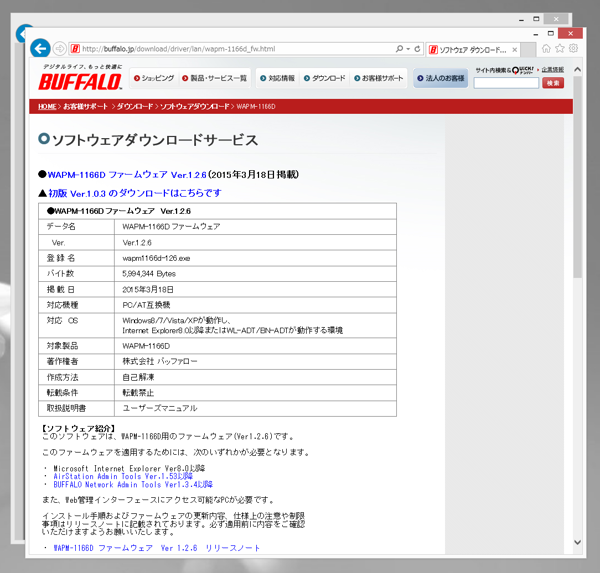Close the background browser window
The height and width of the screenshot is (573, 600).
click(556, 19)
